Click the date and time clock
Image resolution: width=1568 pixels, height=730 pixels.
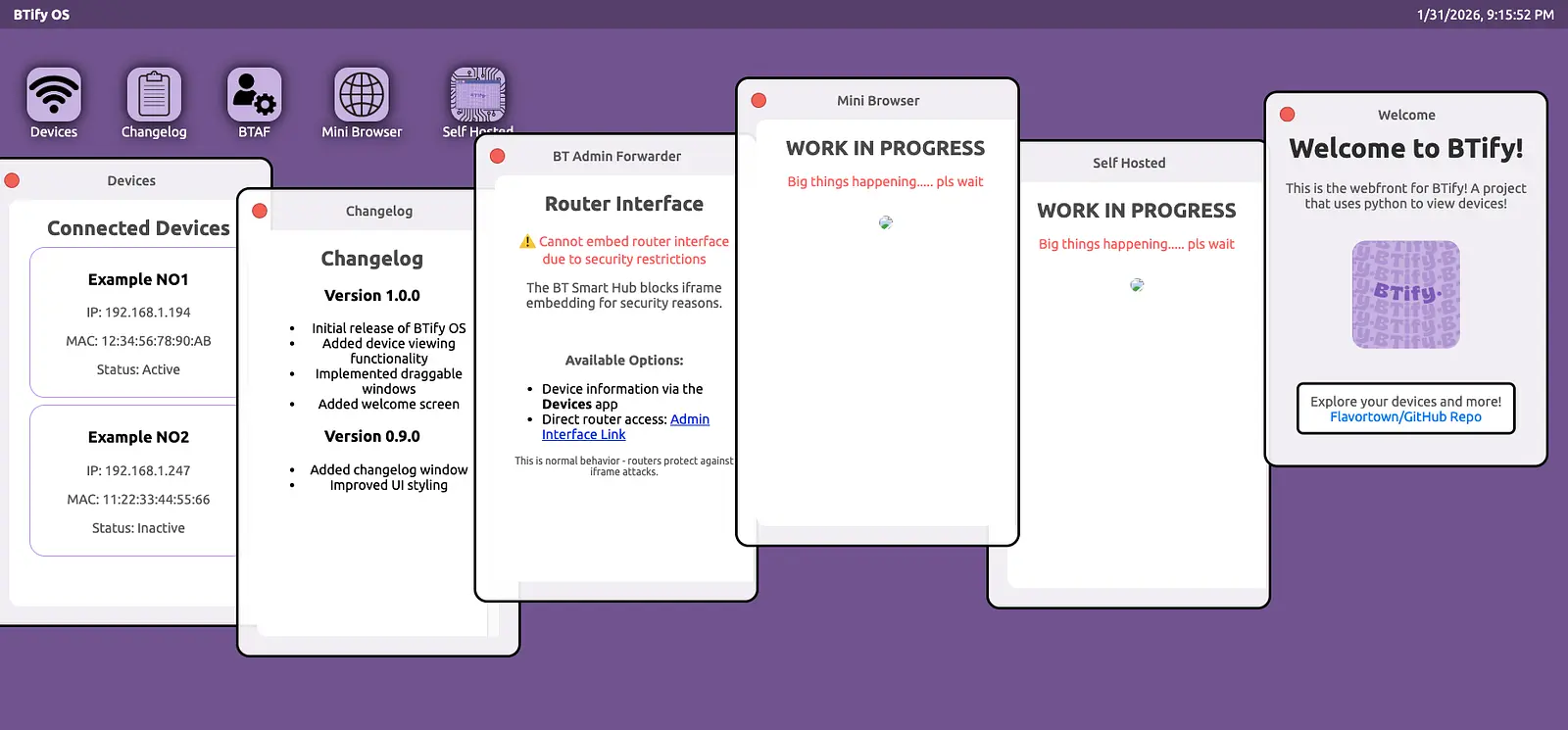point(1485,15)
